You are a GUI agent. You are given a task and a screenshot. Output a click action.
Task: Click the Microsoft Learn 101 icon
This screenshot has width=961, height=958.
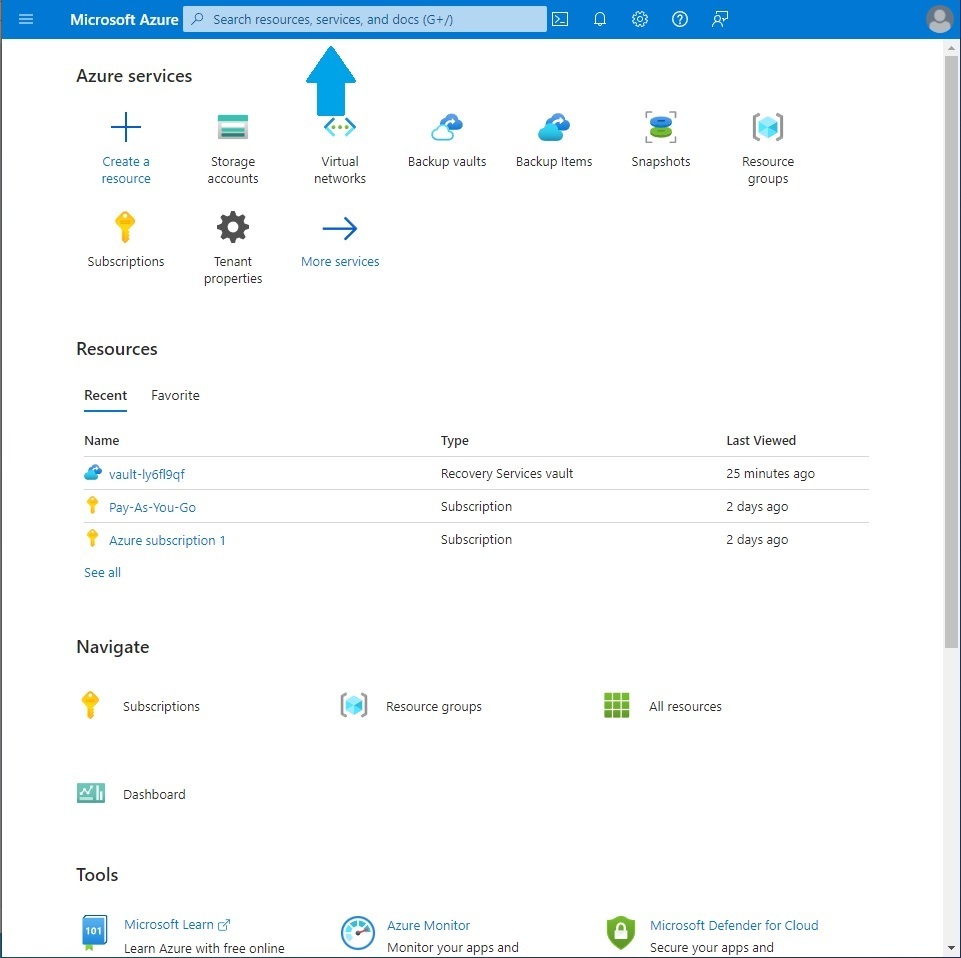[94, 932]
